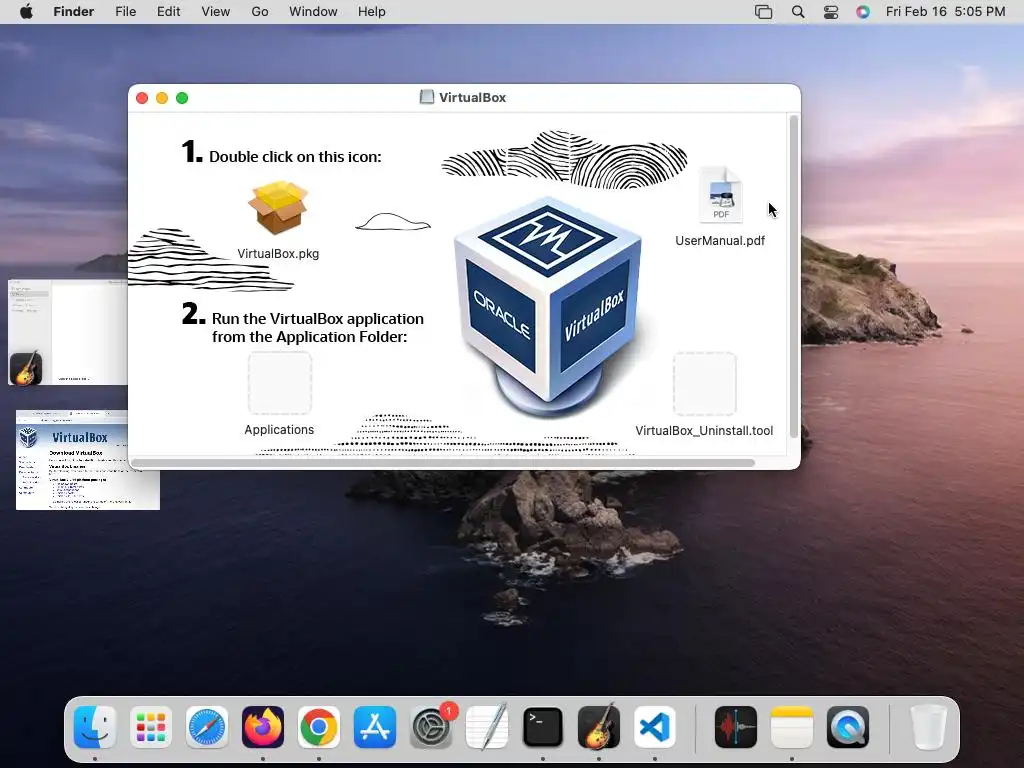Open Visual Studio Code from the Dock
The width and height of the screenshot is (1024, 768).
pos(655,727)
